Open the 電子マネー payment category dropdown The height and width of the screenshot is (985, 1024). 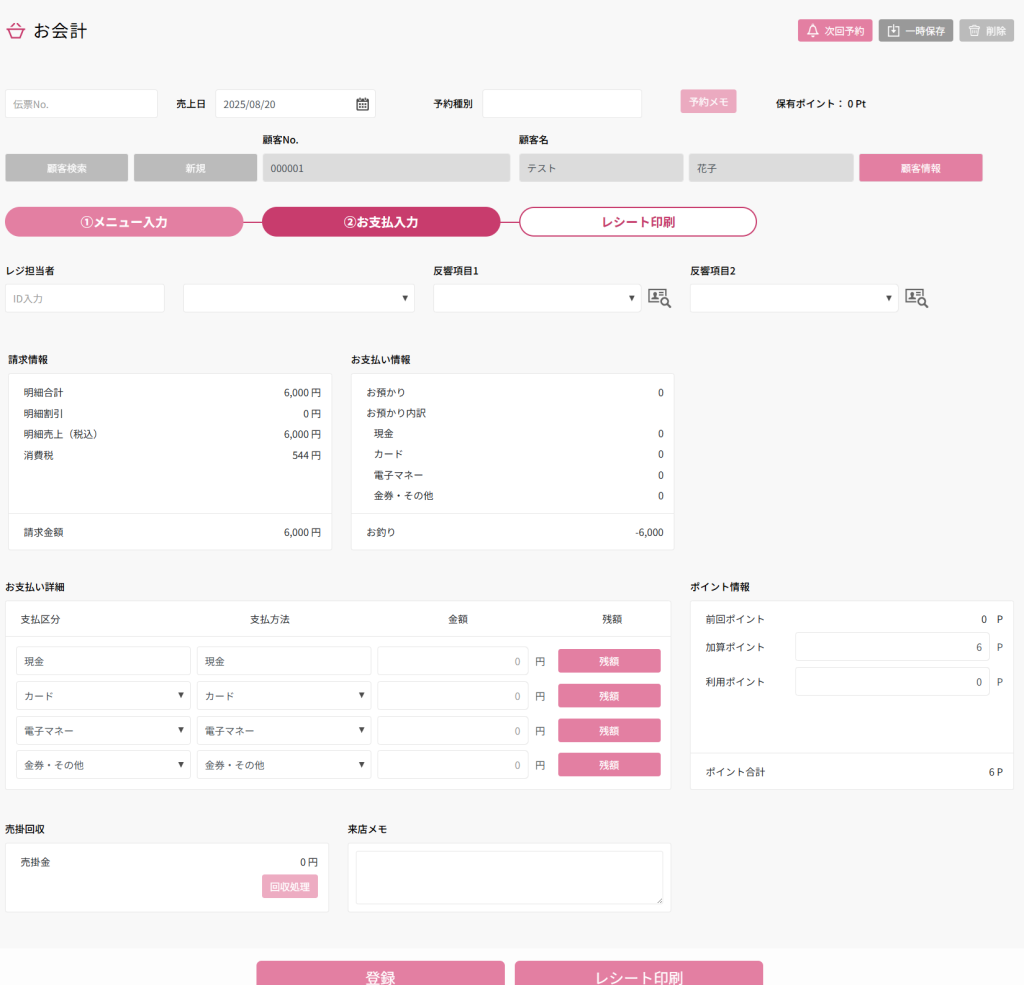click(103, 731)
